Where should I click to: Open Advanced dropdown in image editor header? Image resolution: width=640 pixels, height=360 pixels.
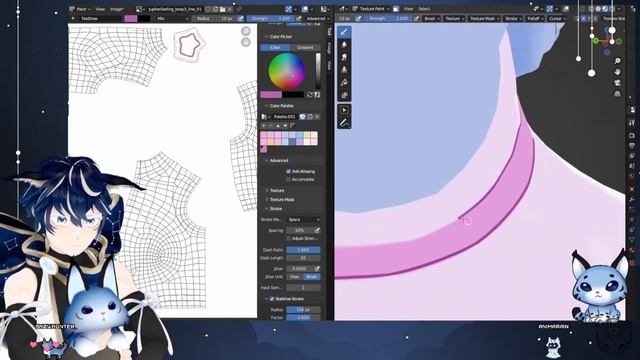318,18
